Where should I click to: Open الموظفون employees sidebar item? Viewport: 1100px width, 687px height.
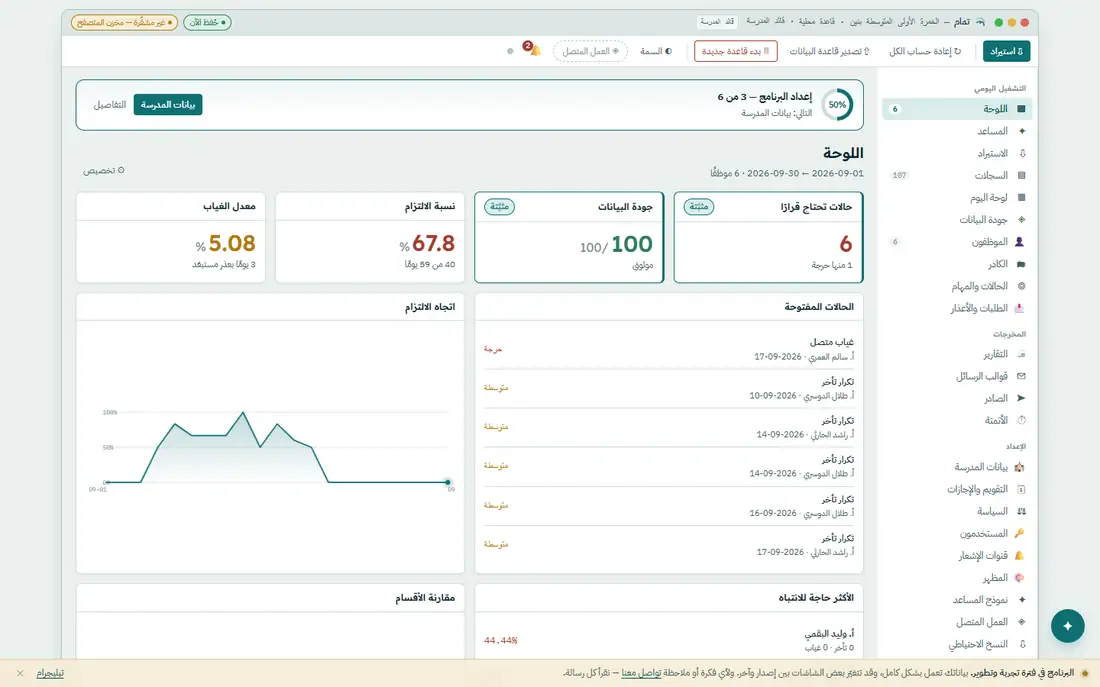(x=957, y=242)
